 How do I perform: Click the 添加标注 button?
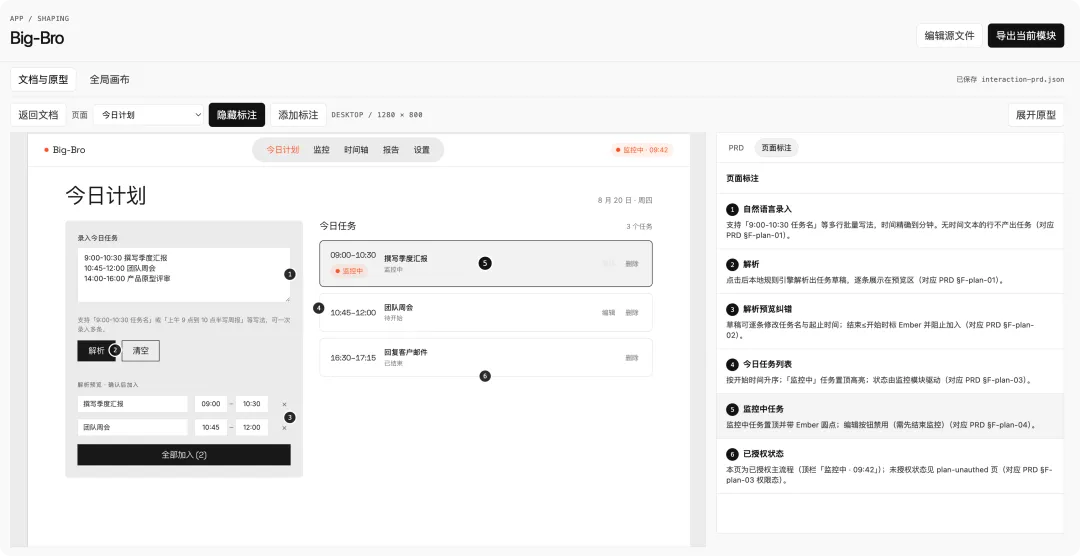(x=298, y=115)
